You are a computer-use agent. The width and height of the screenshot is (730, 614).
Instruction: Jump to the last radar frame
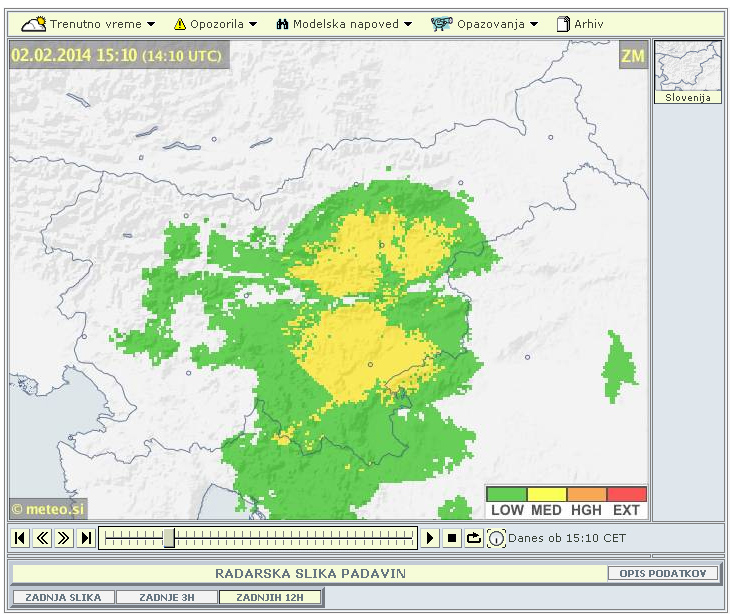point(87,538)
